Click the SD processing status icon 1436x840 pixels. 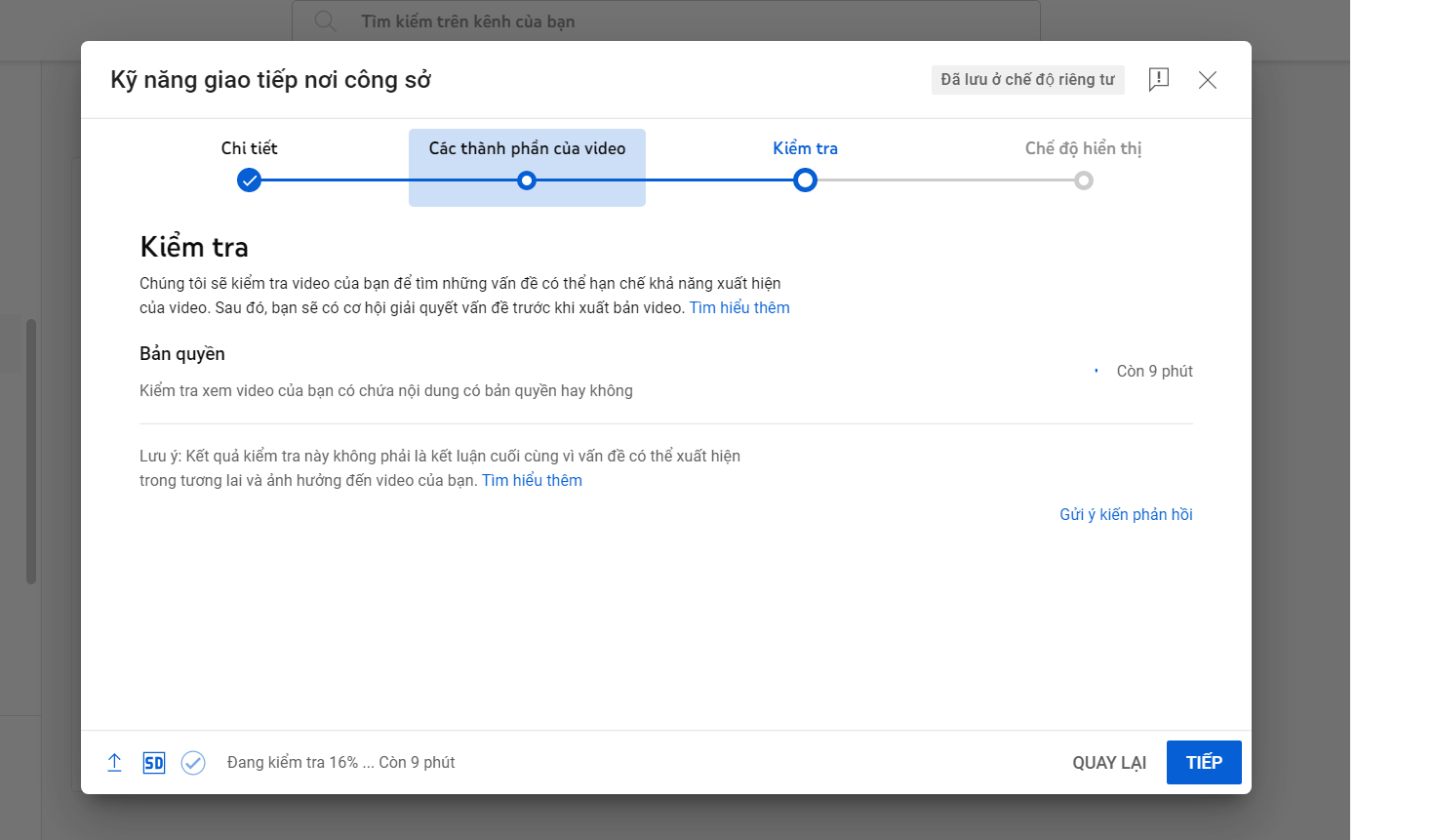(x=154, y=763)
